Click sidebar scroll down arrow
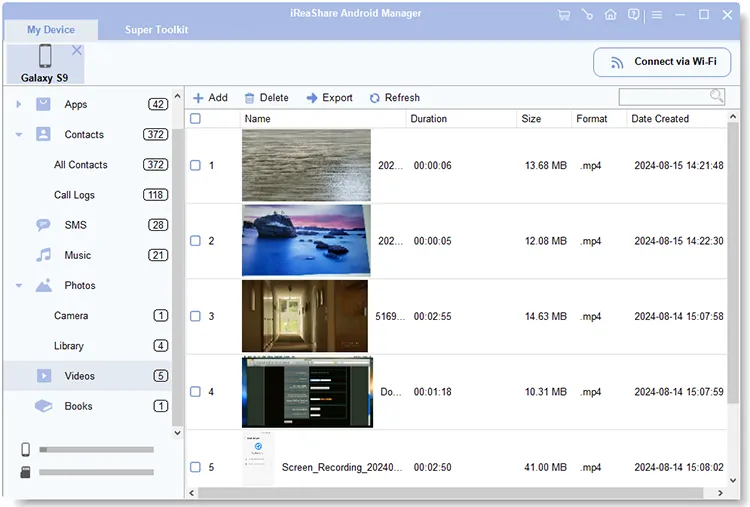Image resolution: width=750 pixels, height=507 pixels. 177,433
